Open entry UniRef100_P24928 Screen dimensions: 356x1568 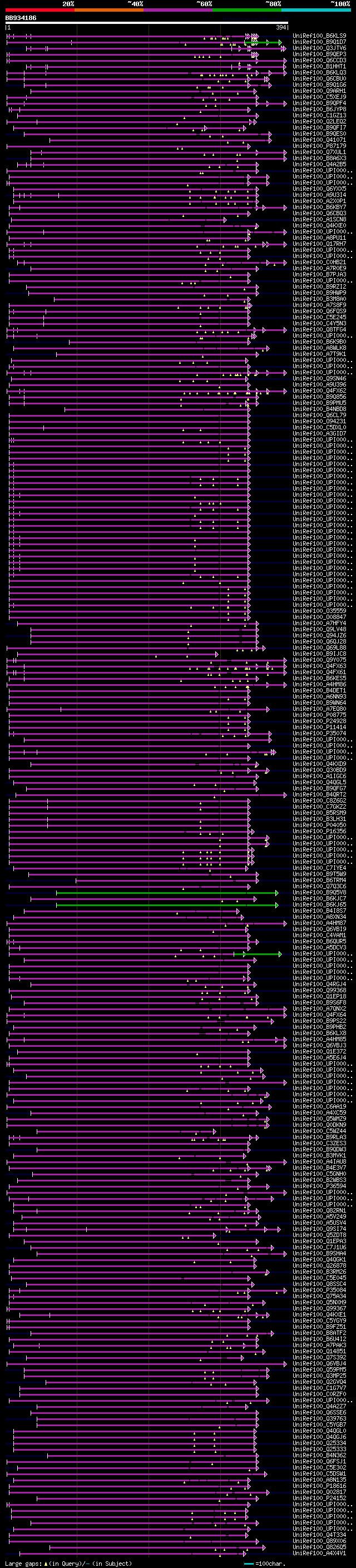(x=319, y=721)
